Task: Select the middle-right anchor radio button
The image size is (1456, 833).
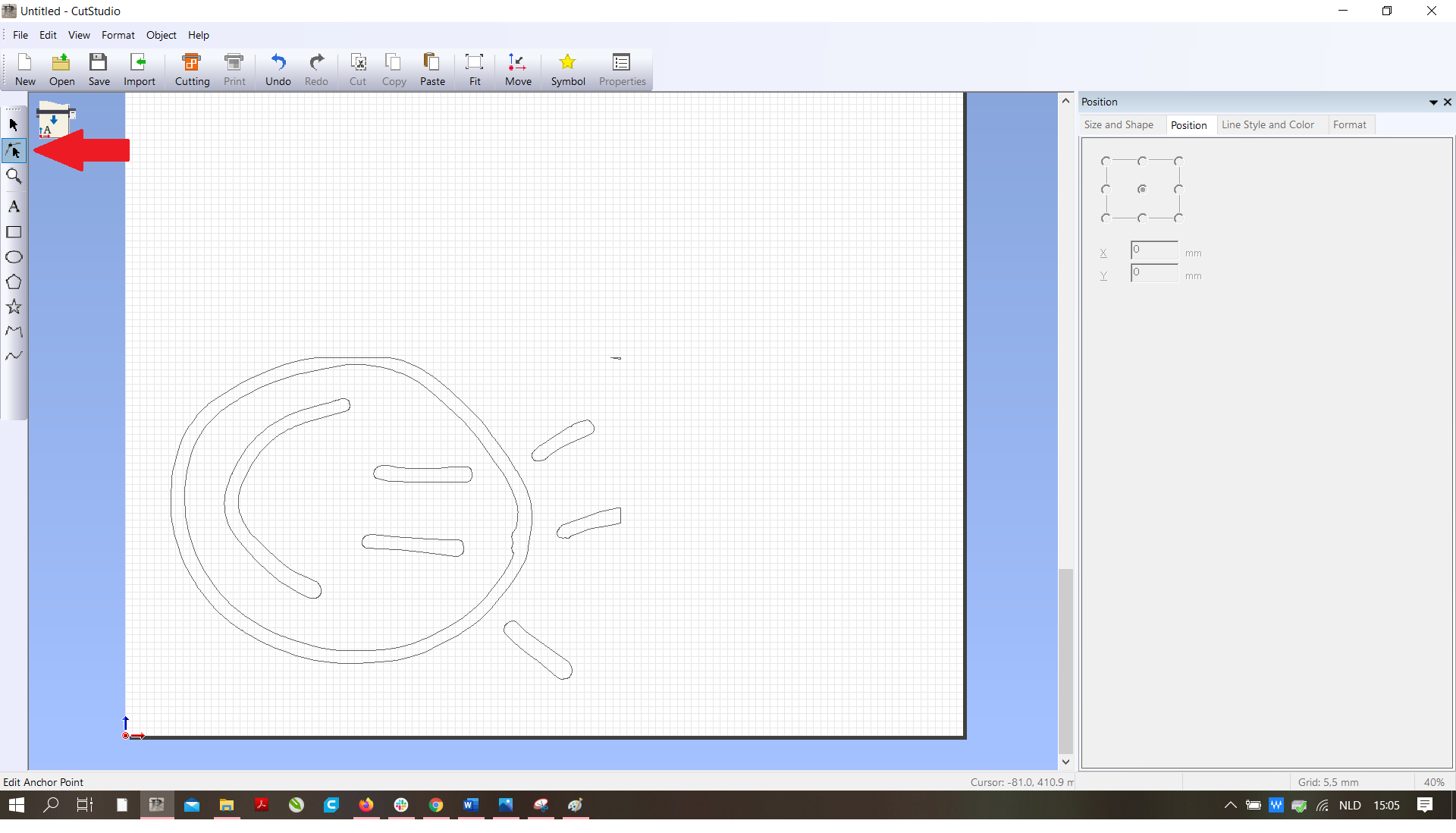Action: click(x=1178, y=190)
